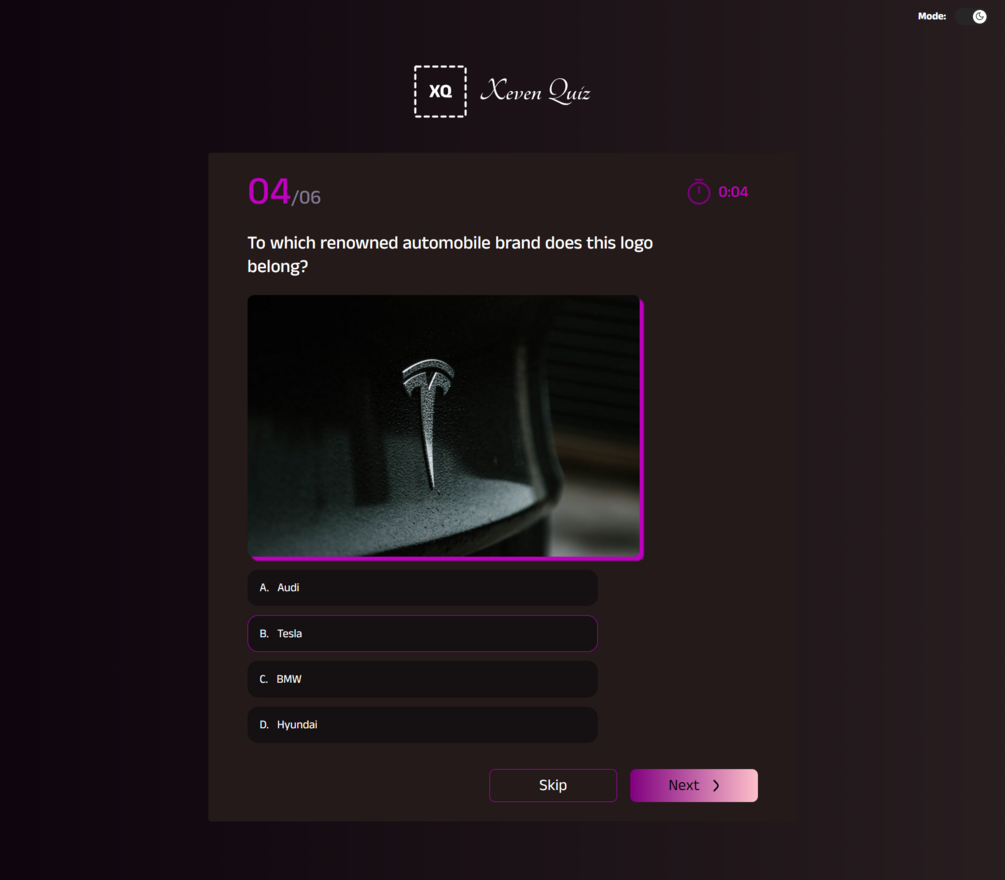Click the Mode: label
This screenshot has height=880, width=1005.
tap(932, 16)
